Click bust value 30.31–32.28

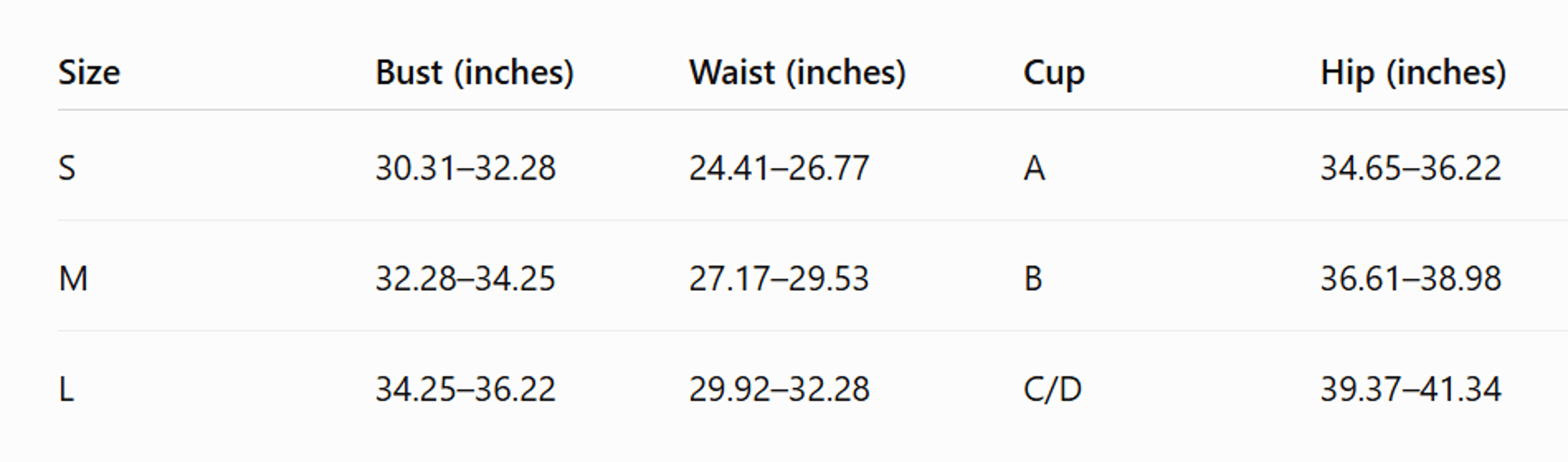coord(465,168)
